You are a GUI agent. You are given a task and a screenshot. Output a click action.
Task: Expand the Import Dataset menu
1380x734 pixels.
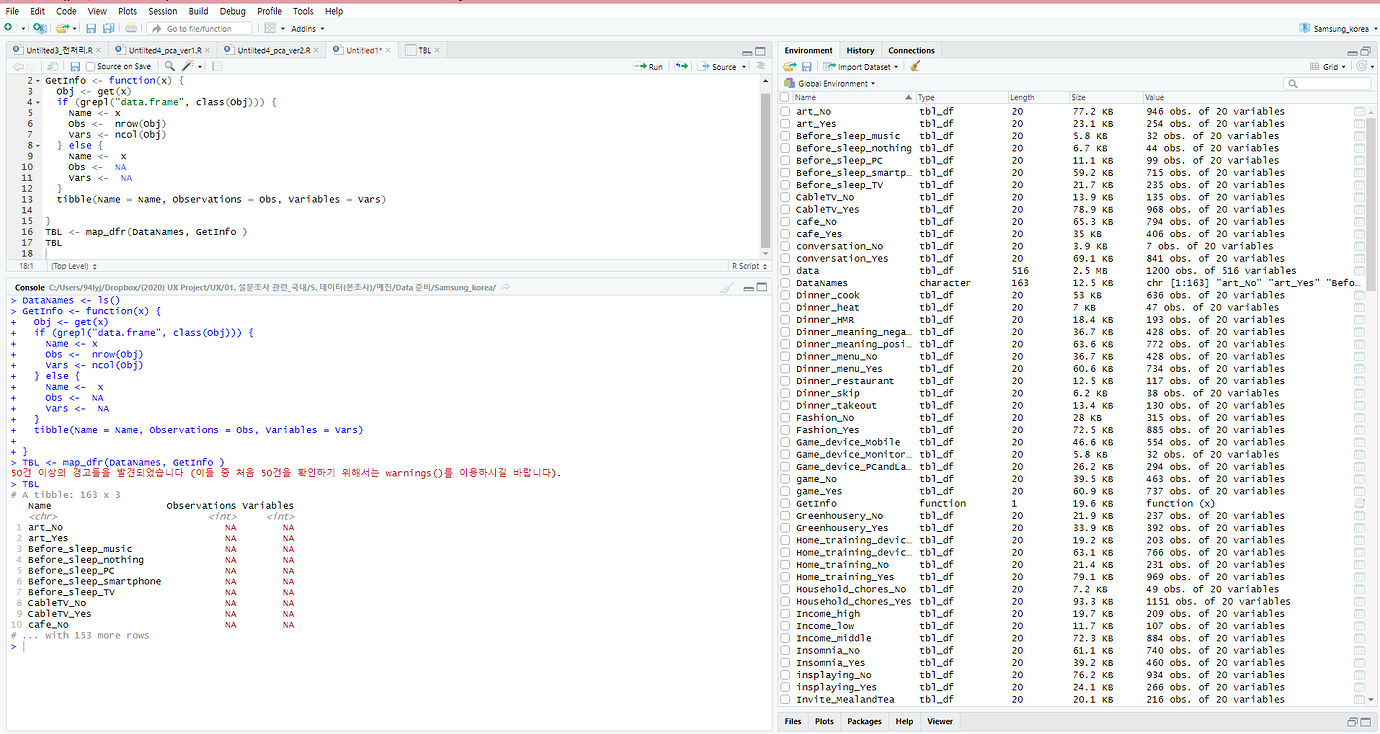pyautogui.click(x=860, y=67)
